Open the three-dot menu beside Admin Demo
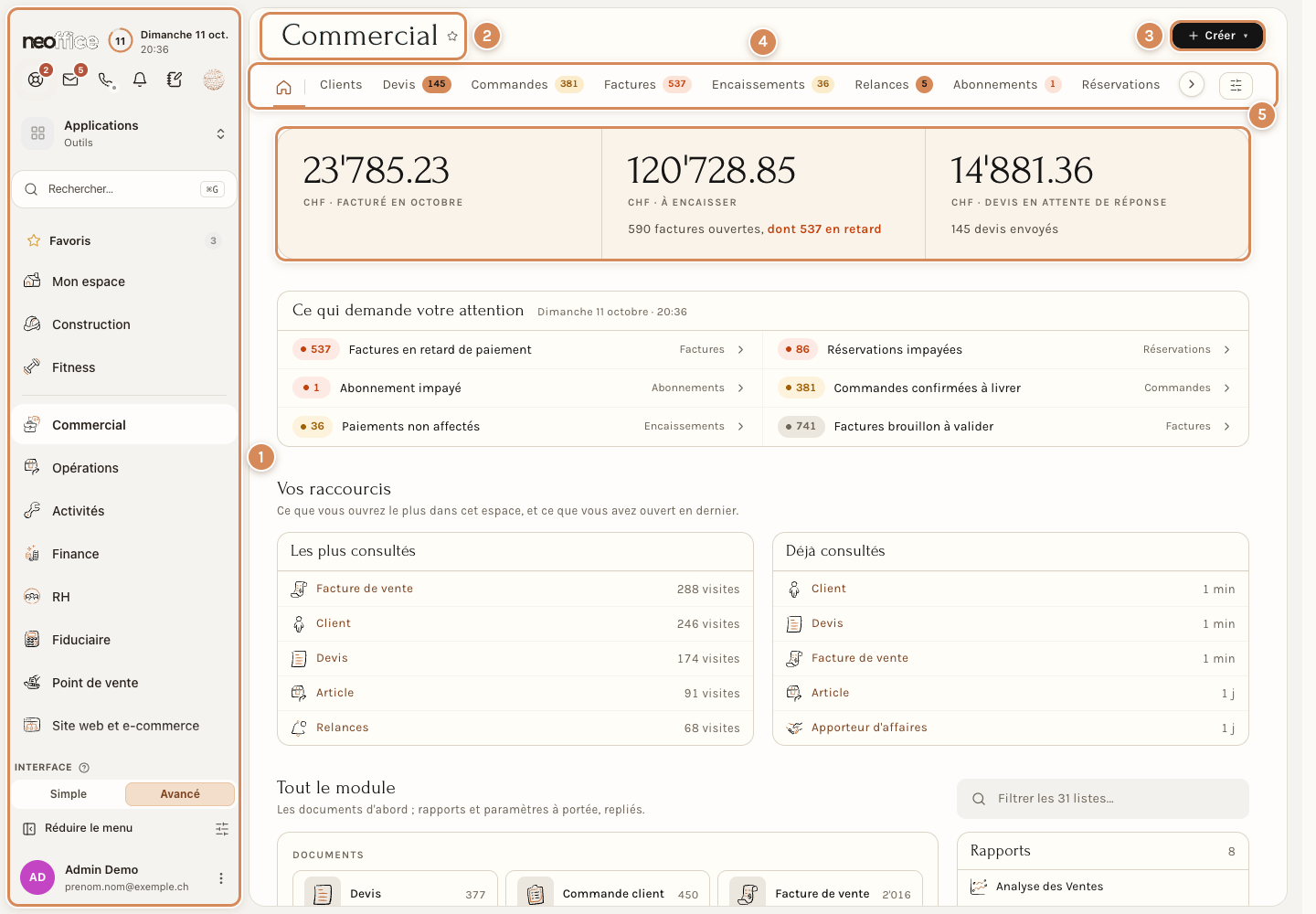The height and width of the screenshot is (914, 1316). point(220,878)
